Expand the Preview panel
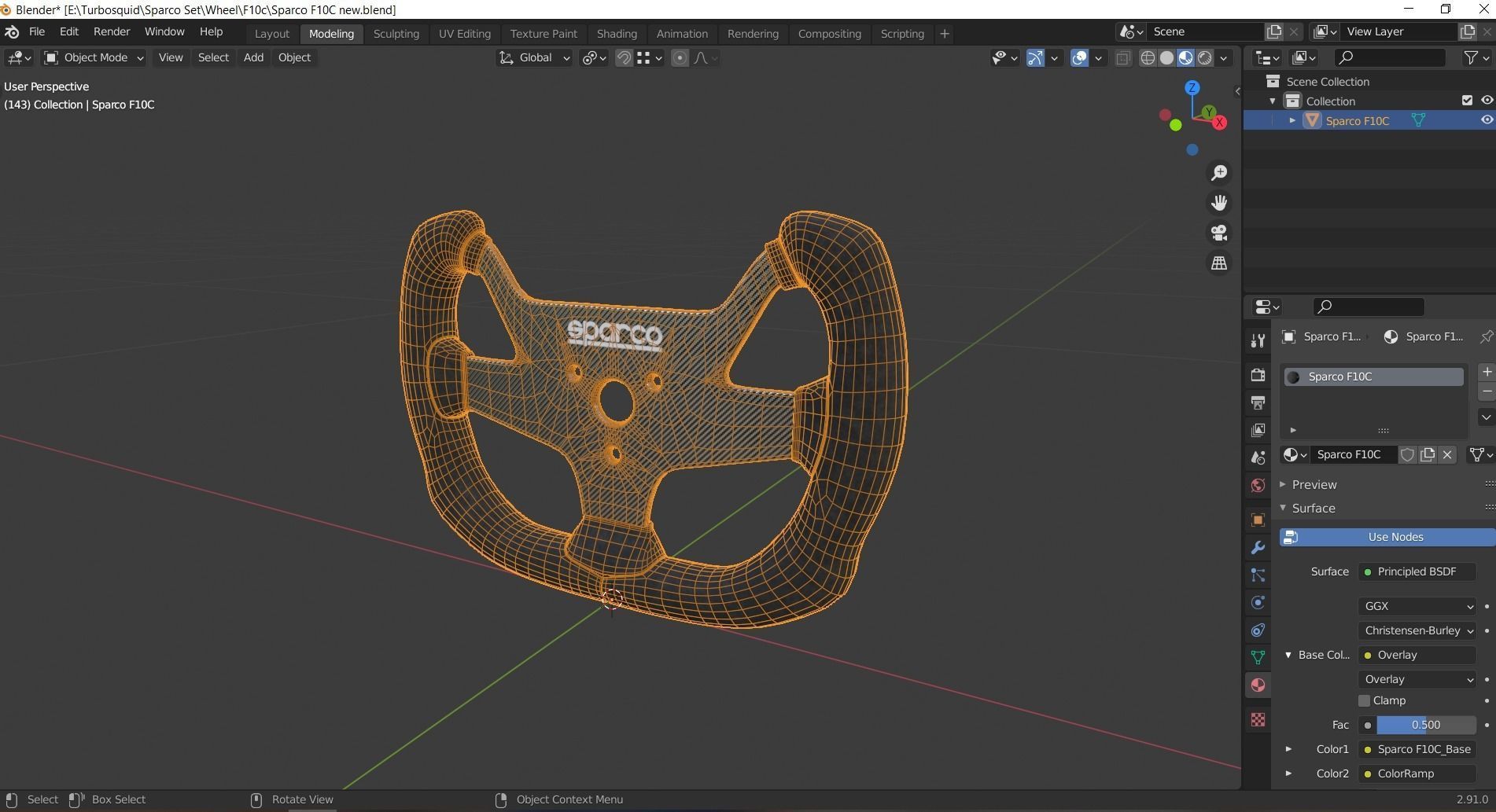Image resolution: width=1496 pixels, height=812 pixels. 1283,484
